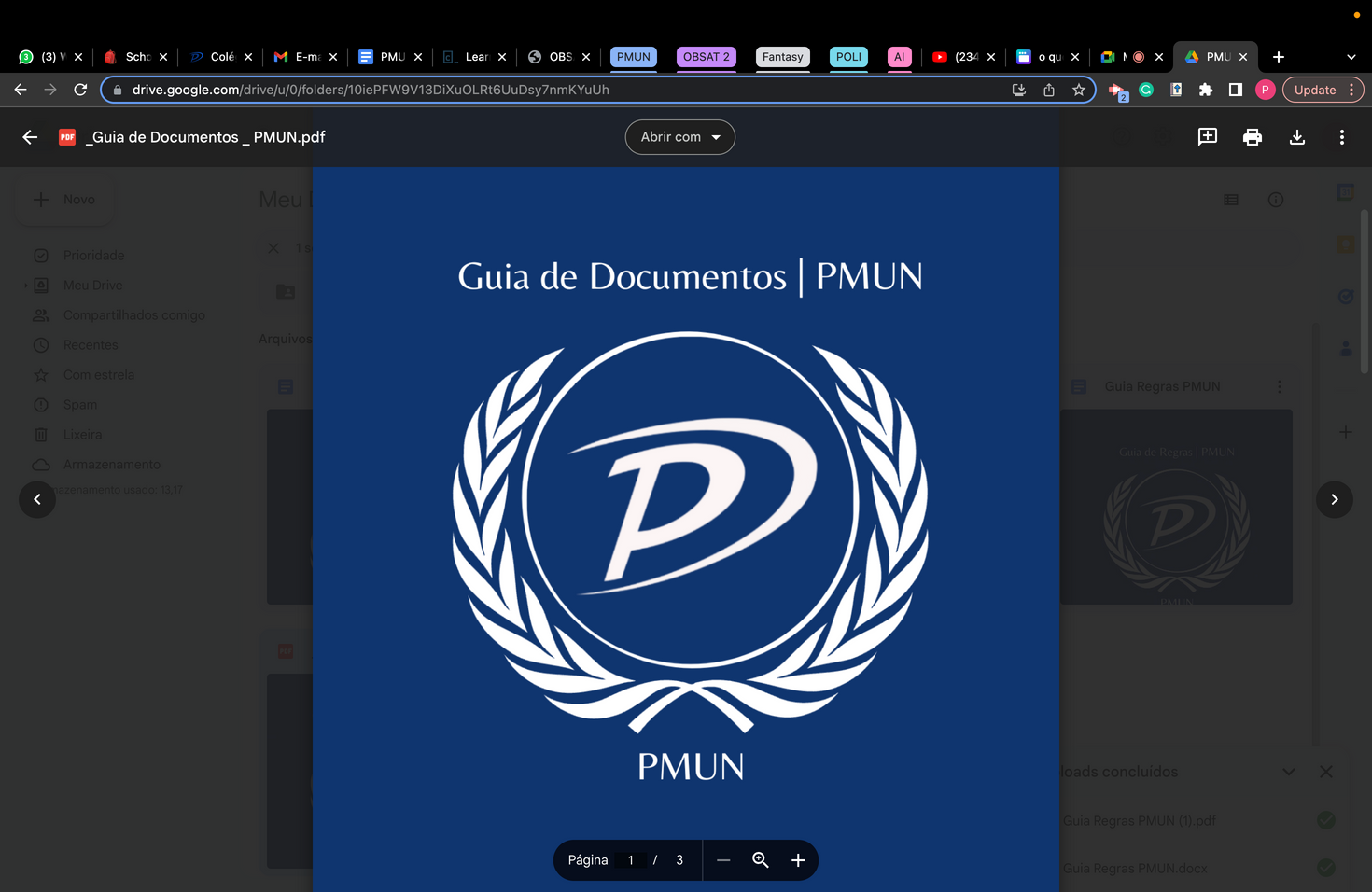
Task: Open the Extensions puzzle icon
Action: pyautogui.click(x=1206, y=90)
